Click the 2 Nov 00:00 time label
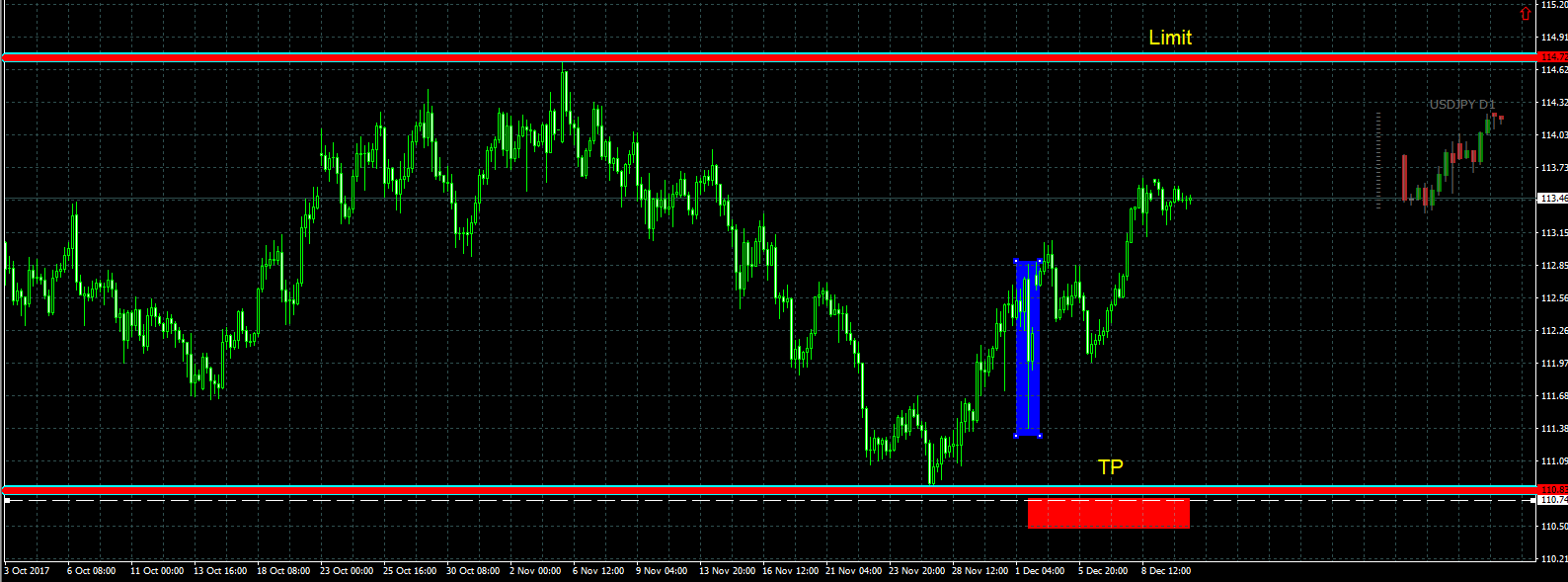1568x582 pixels. 535,571
